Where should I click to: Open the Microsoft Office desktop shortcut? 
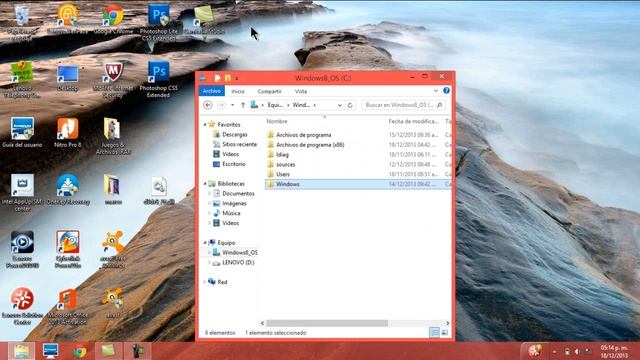coord(68,306)
